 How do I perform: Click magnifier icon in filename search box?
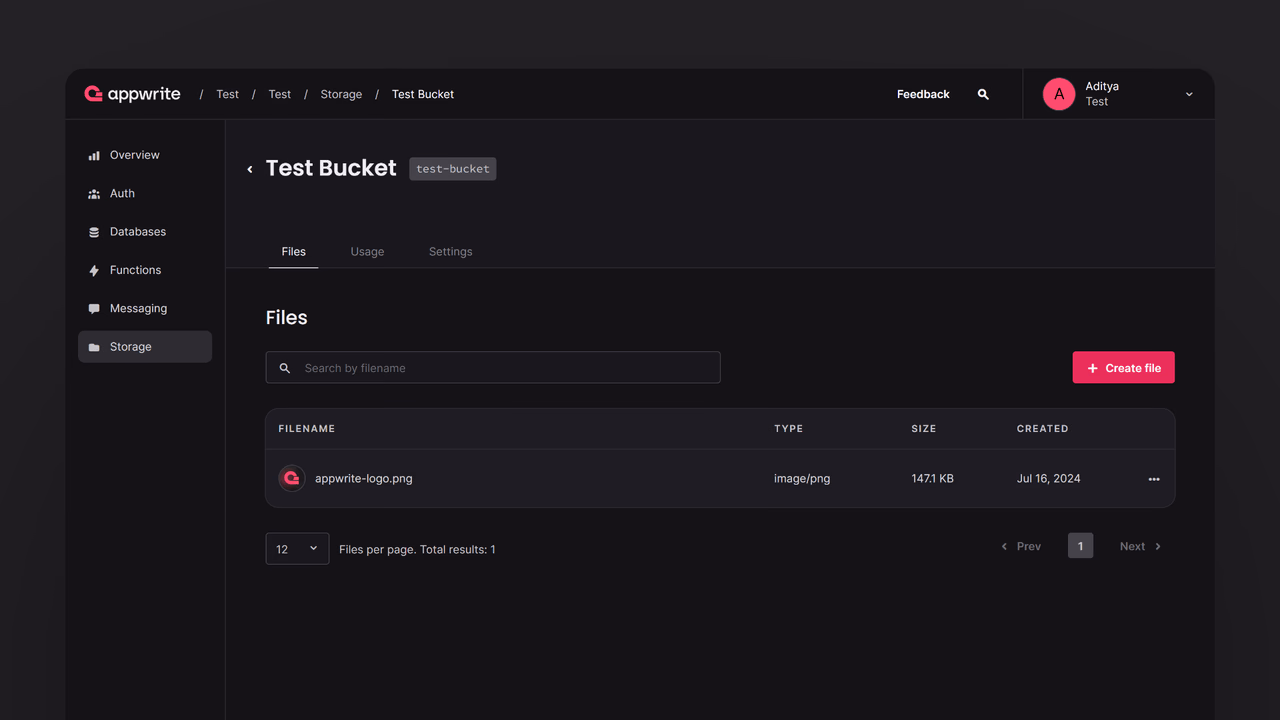coord(285,368)
